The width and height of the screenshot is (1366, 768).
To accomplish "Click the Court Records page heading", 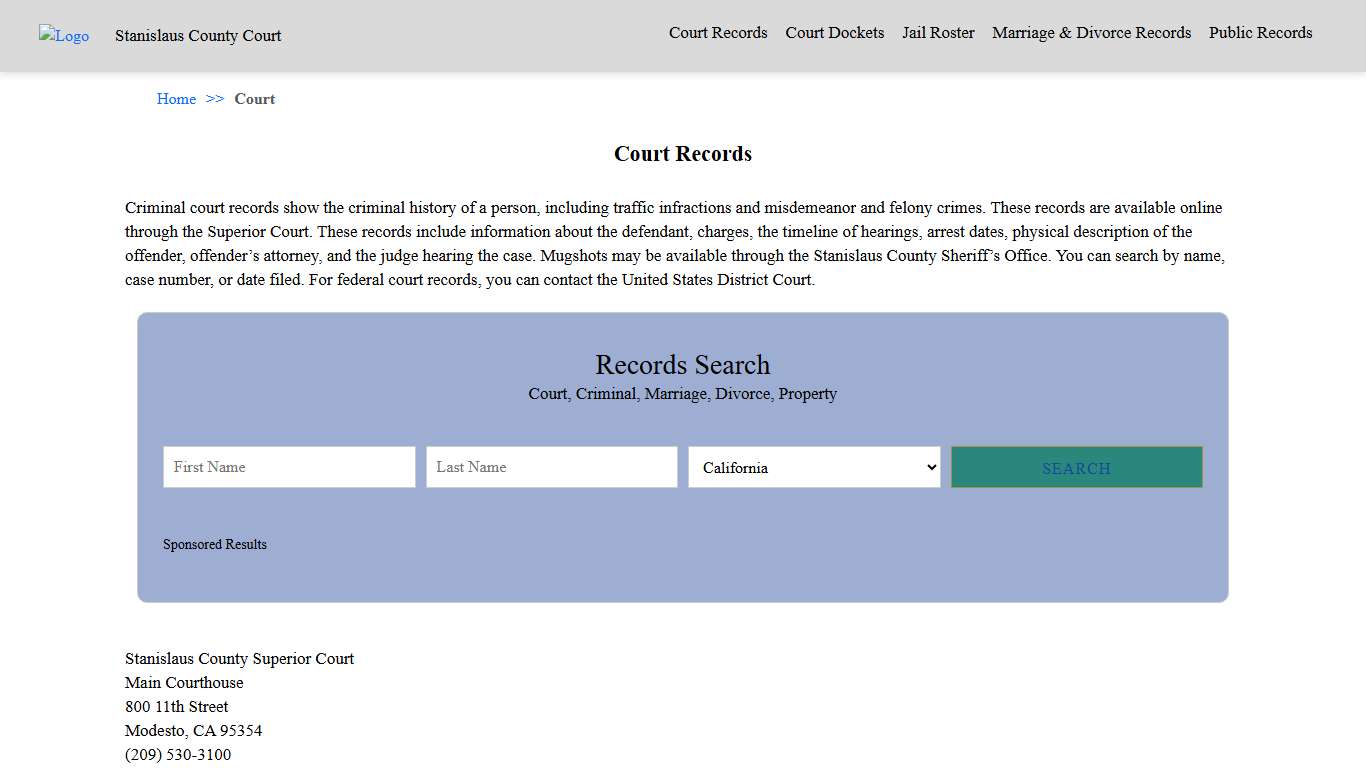I will (683, 153).
